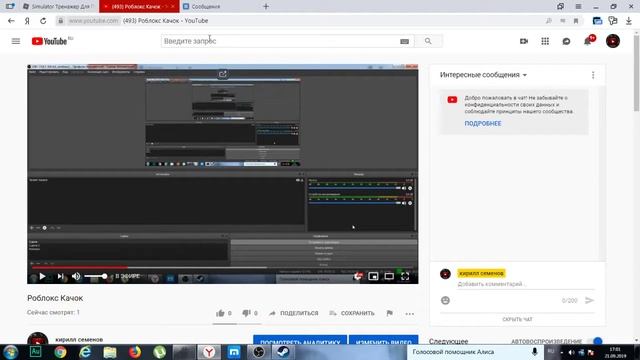
Task: Reload the current page
Action: pyautogui.click(x=43, y=21)
